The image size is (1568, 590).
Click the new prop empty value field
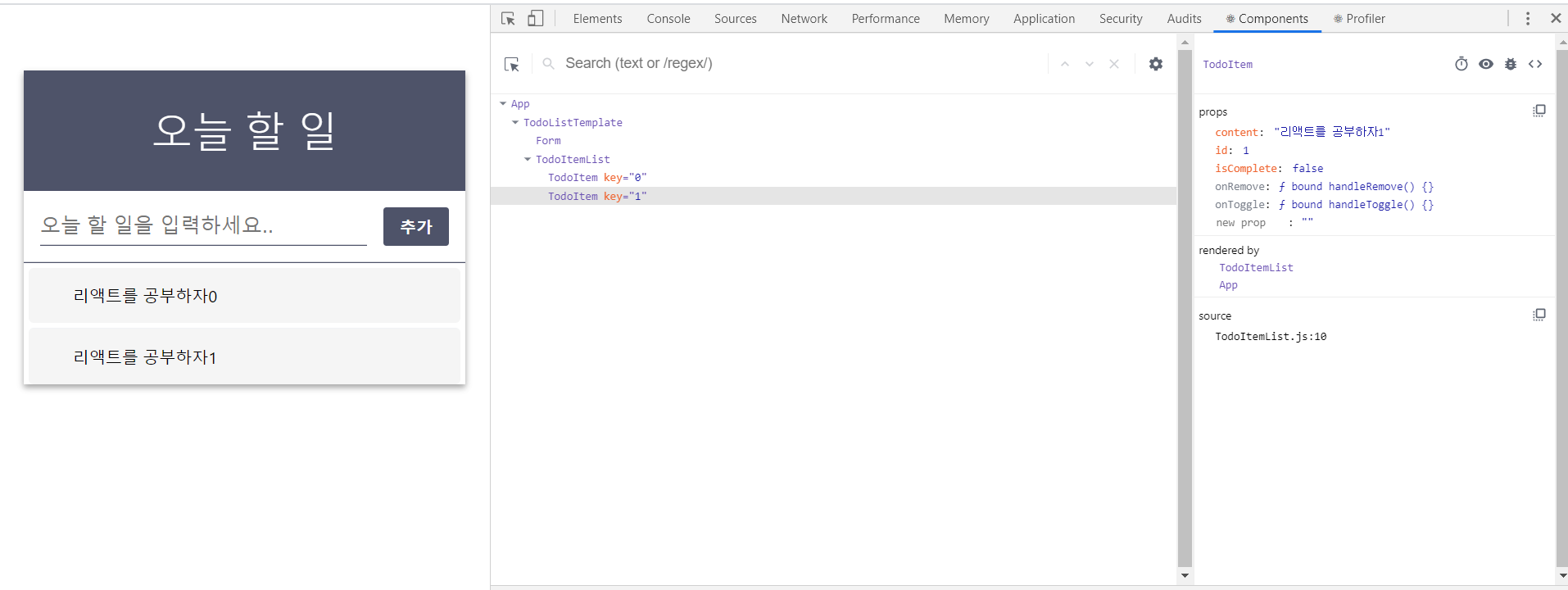point(1307,222)
